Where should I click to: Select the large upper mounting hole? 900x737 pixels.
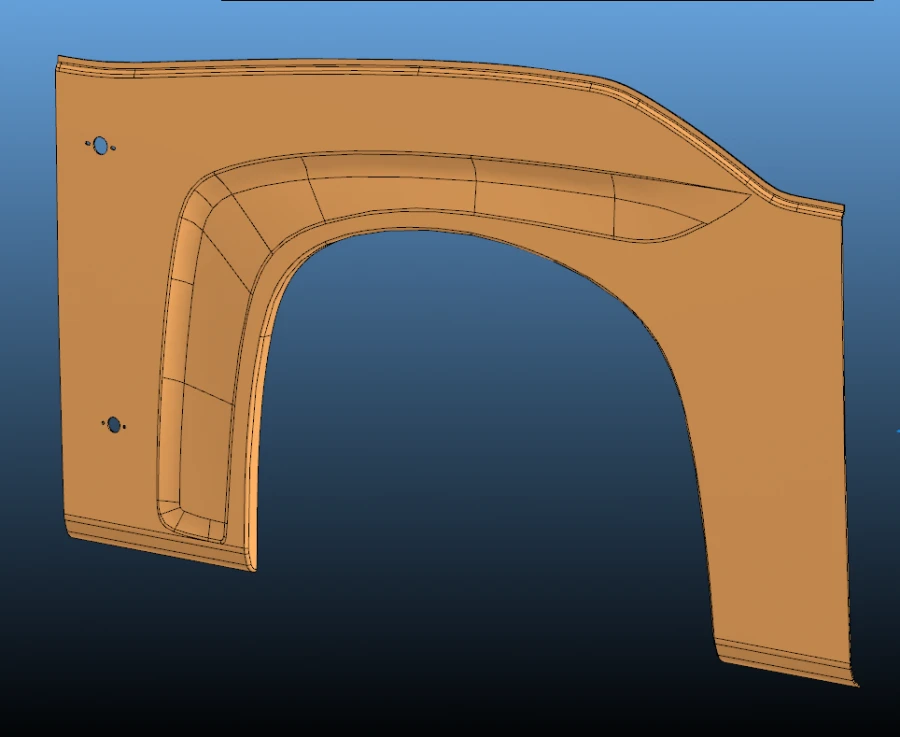pyautogui.click(x=100, y=145)
